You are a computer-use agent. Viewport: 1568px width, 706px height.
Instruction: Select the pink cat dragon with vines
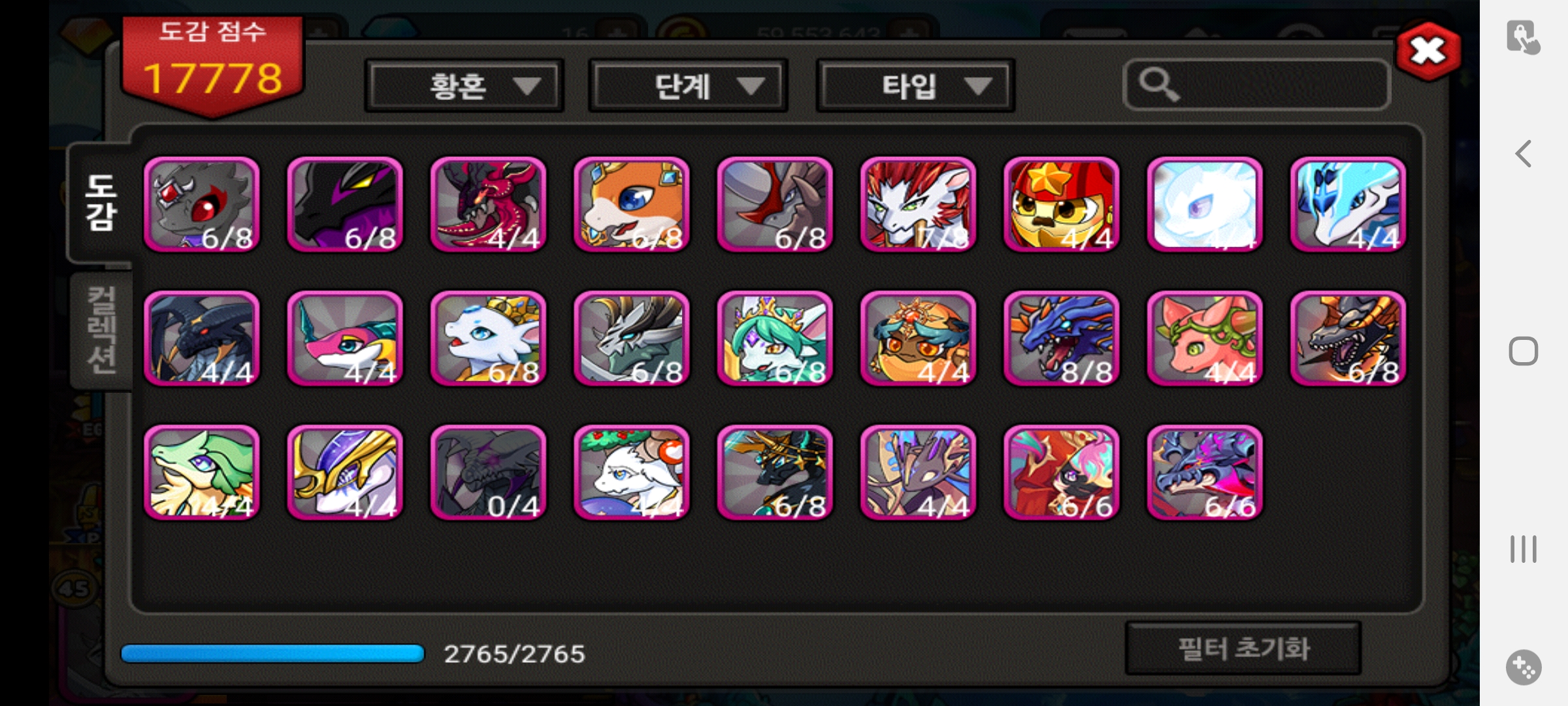click(1205, 339)
